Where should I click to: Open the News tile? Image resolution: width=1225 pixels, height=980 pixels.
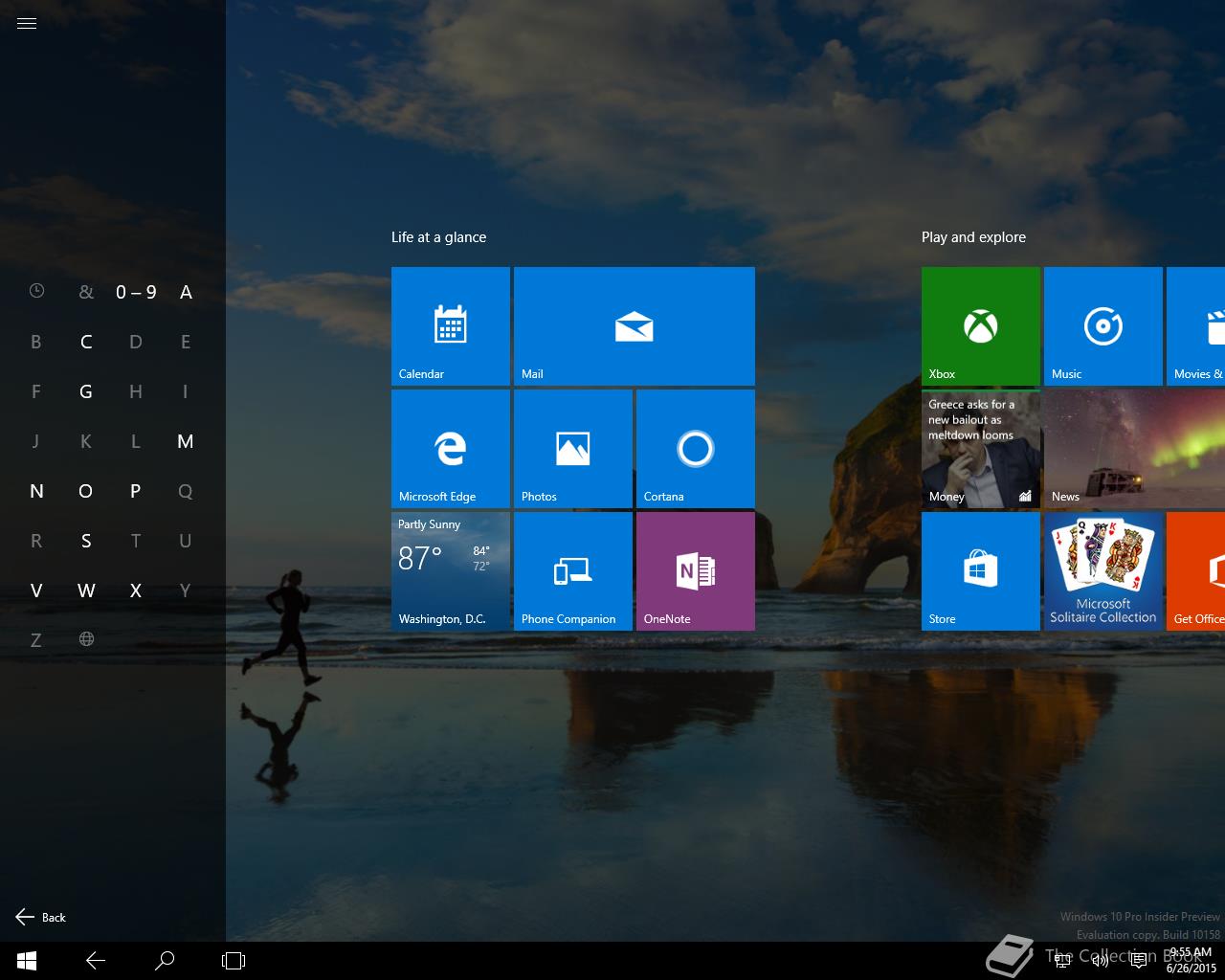(1134, 449)
